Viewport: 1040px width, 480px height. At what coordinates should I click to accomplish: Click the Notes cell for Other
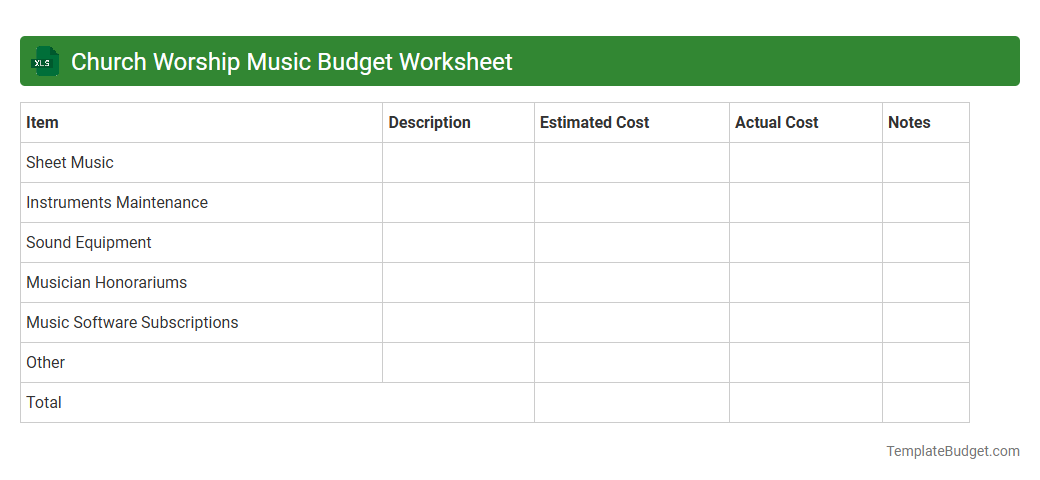point(926,363)
